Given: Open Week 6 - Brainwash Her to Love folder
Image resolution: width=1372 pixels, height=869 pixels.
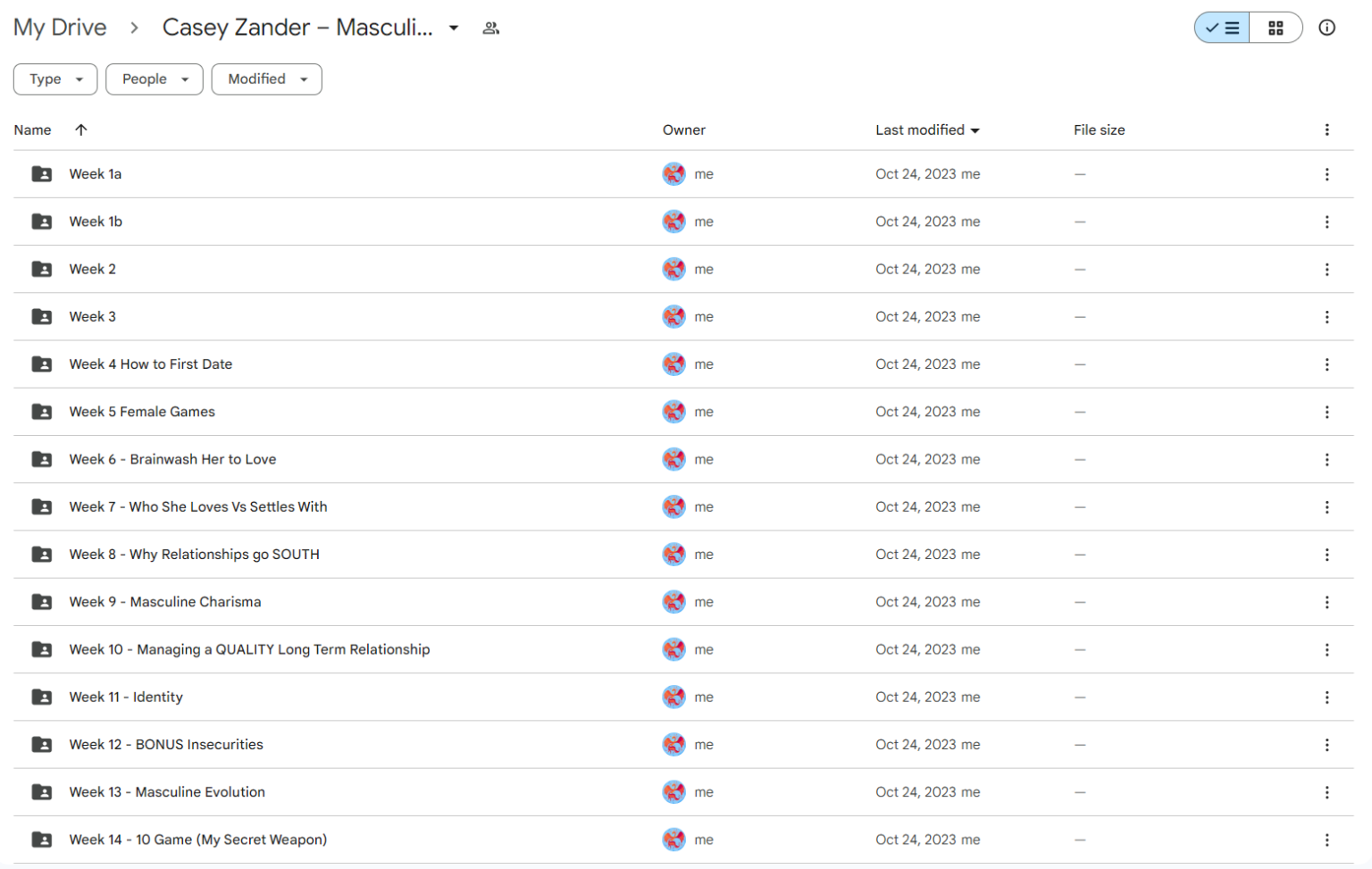Looking at the screenshot, I should (172, 460).
